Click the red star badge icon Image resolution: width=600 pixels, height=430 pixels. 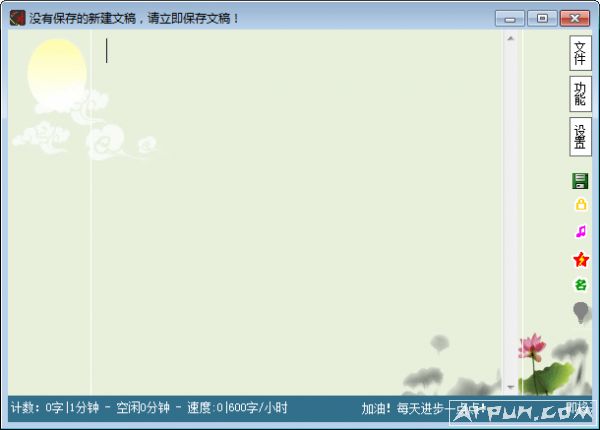580,259
